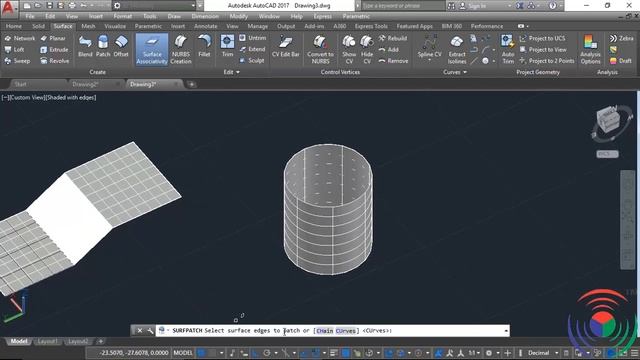Click the Patch surface tool
640x360 pixels.
[103, 46]
